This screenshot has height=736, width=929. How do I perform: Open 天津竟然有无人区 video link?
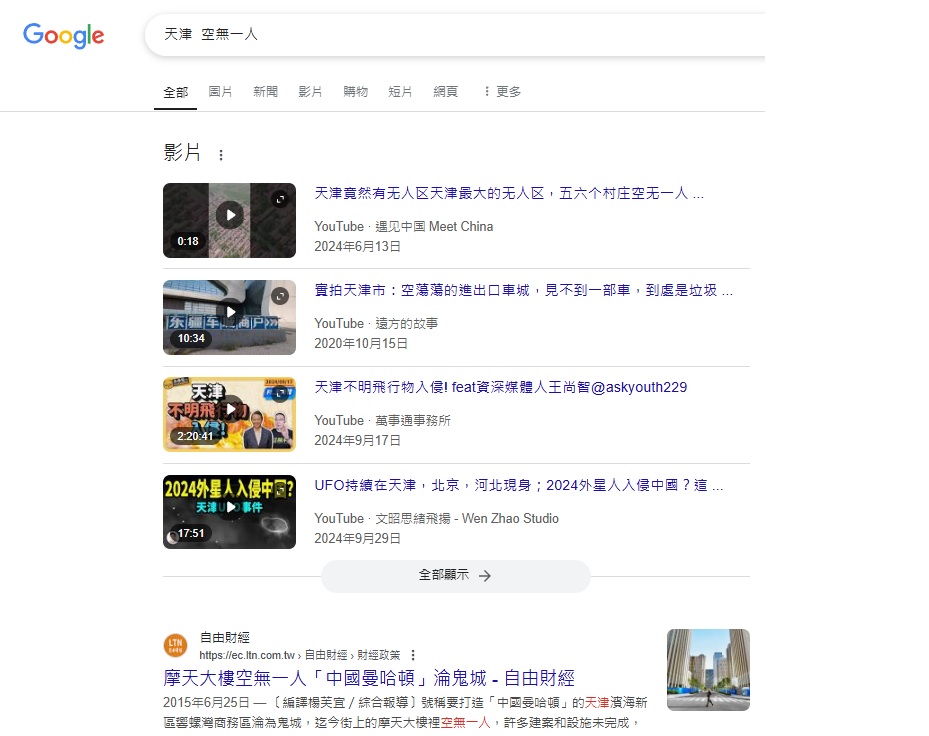coord(509,193)
